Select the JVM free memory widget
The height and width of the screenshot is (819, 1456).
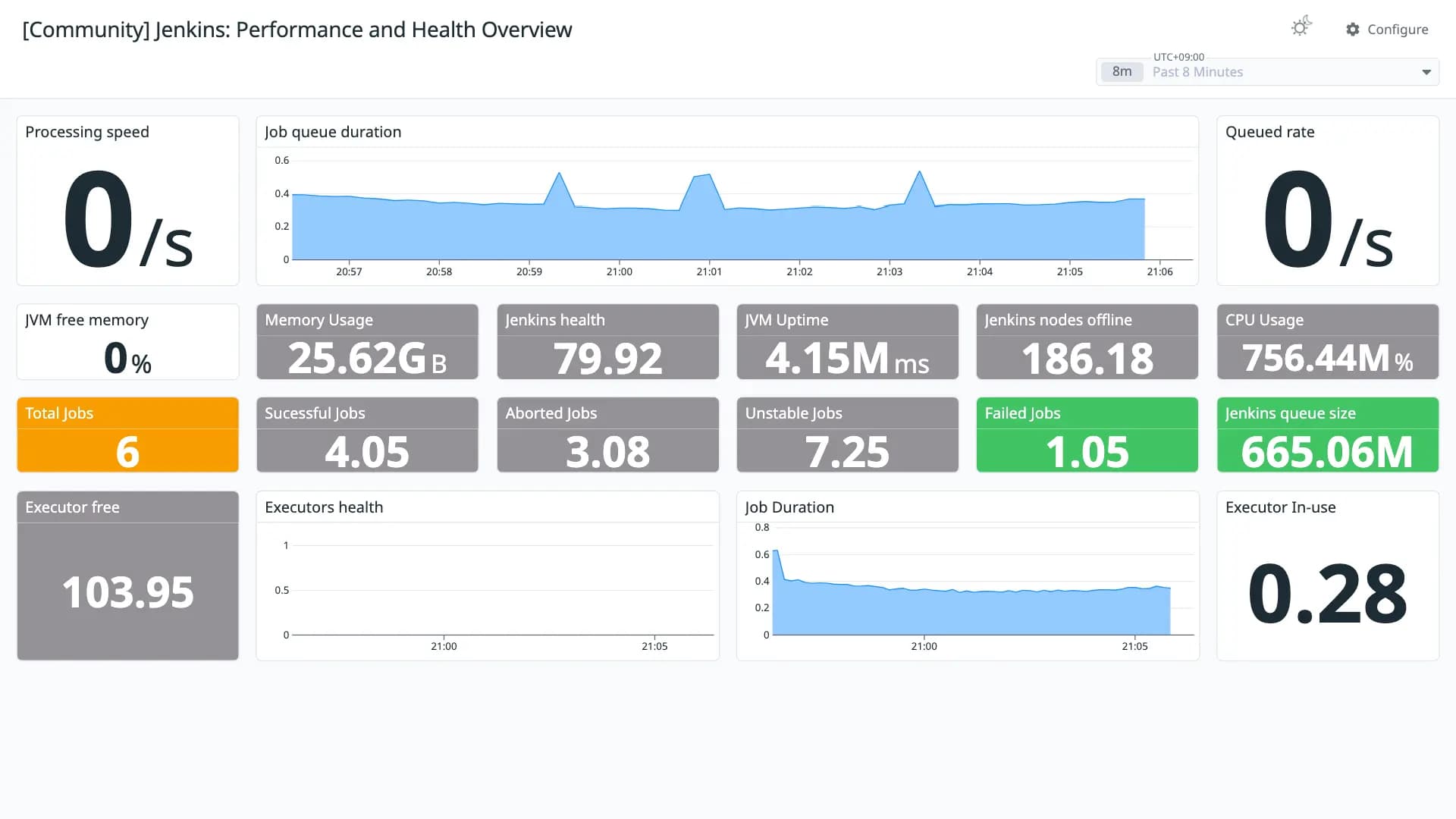(x=127, y=342)
